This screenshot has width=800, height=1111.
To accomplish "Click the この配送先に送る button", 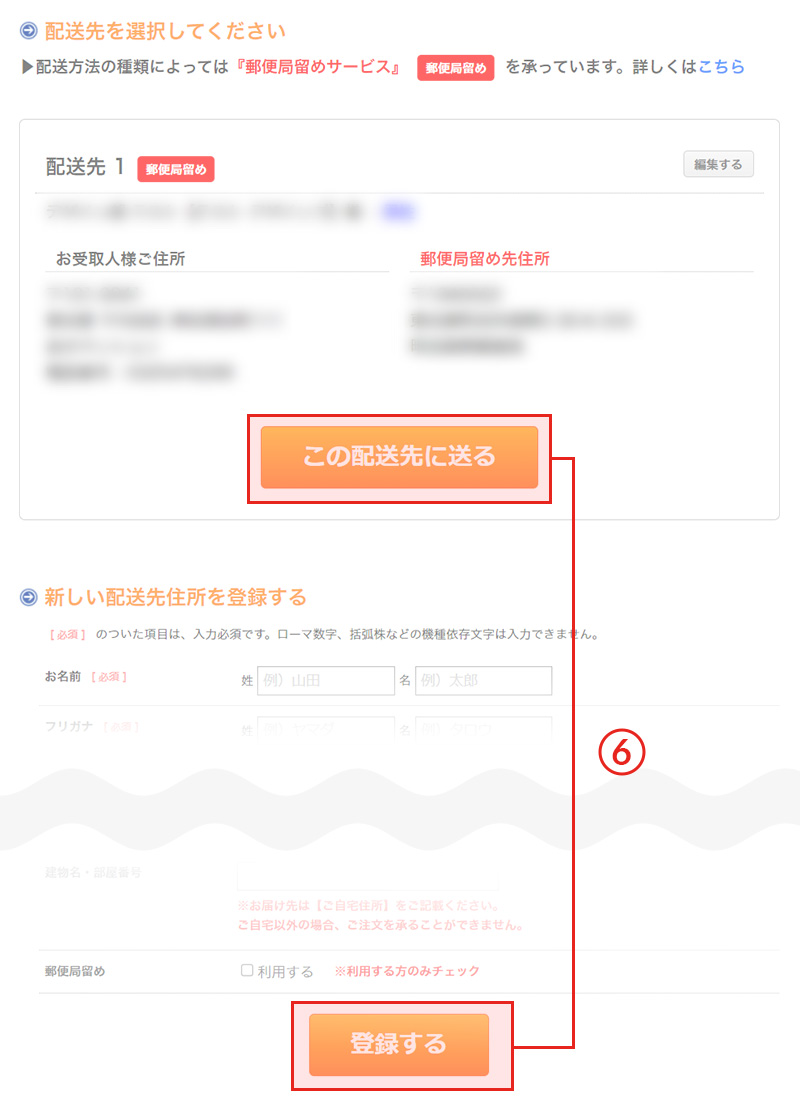I will coord(399,457).
